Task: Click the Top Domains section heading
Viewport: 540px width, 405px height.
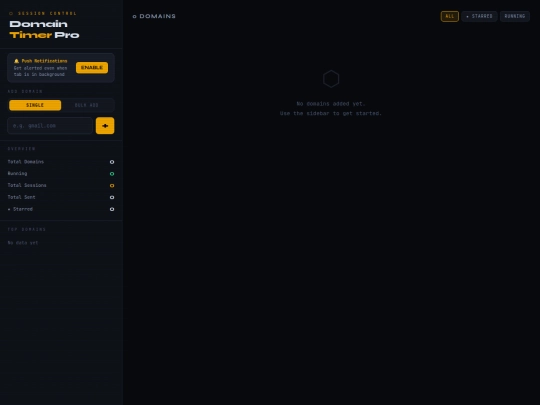Action: pyautogui.click(x=27, y=229)
